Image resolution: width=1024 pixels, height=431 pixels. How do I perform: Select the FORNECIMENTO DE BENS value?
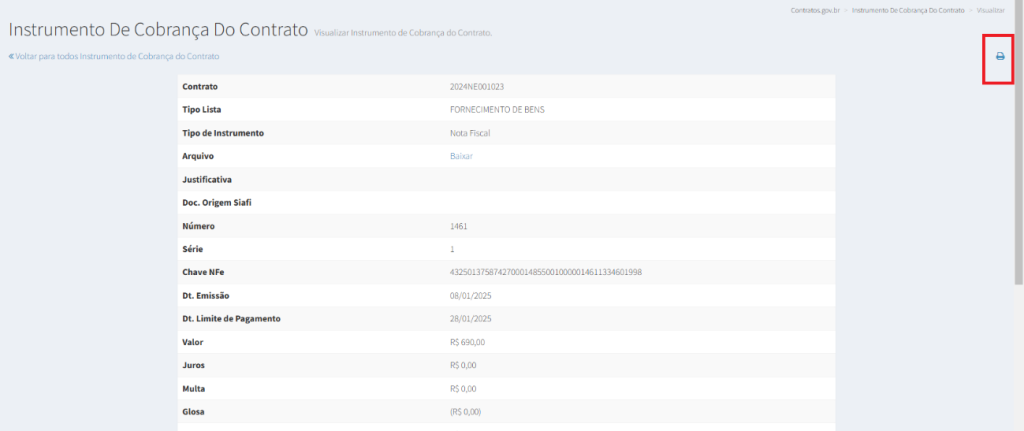pyautogui.click(x=498, y=109)
